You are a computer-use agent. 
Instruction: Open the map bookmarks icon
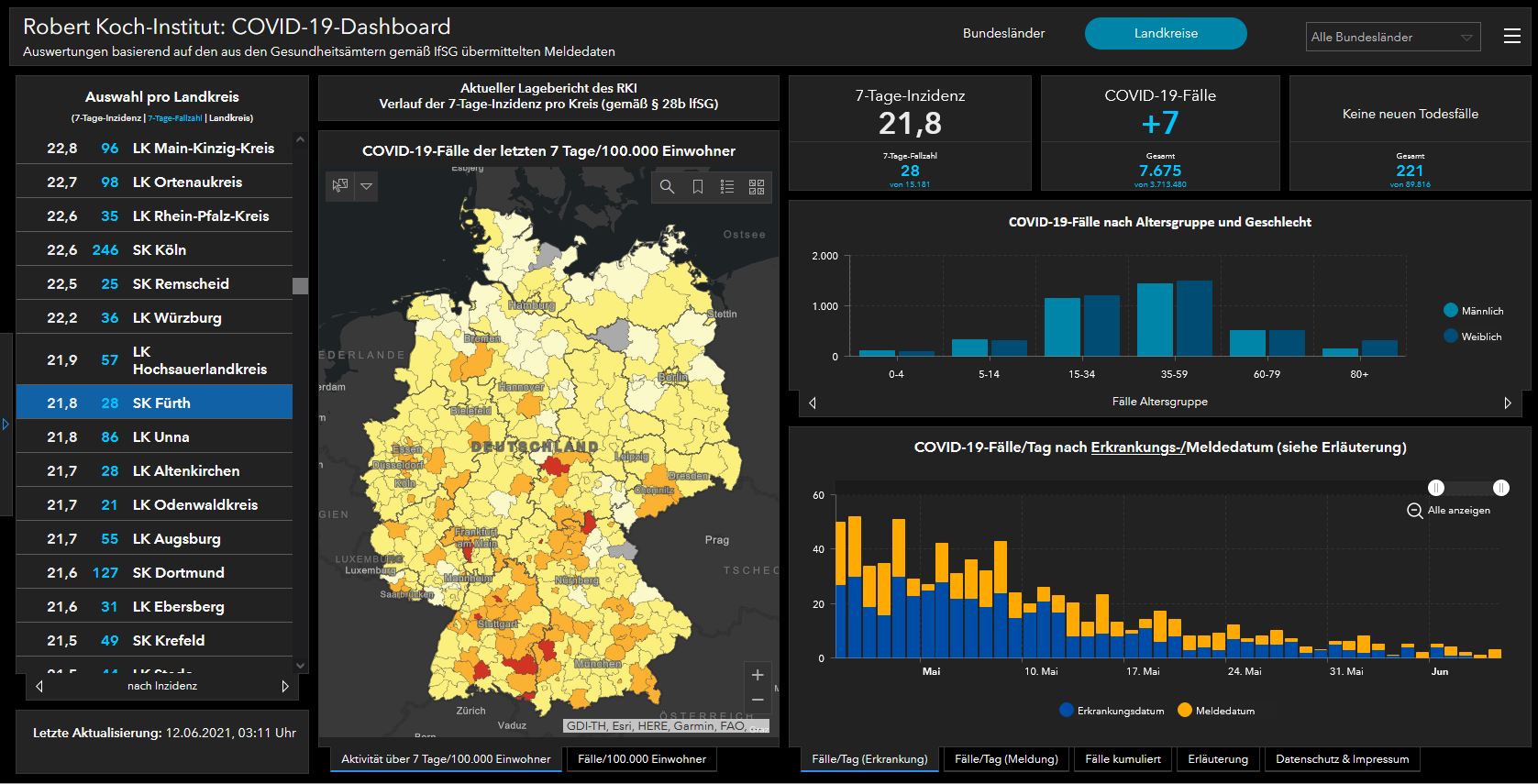[697, 187]
